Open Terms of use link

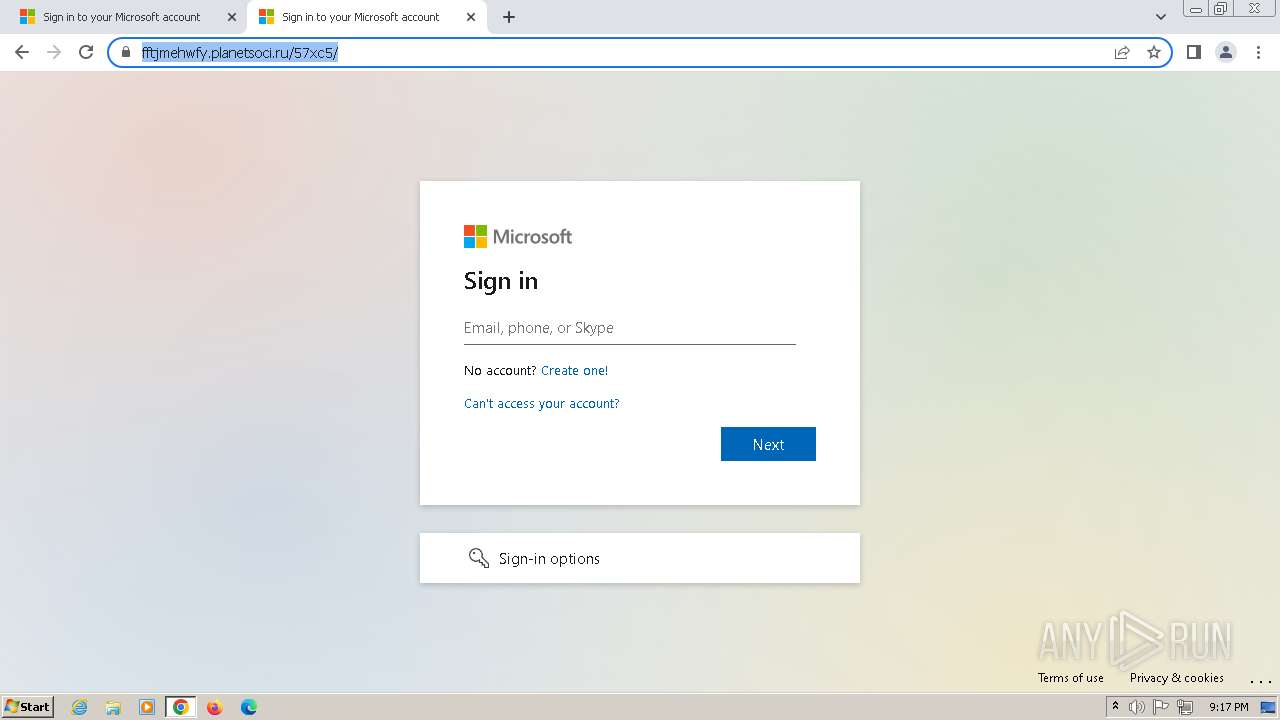pyautogui.click(x=1071, y=678)
